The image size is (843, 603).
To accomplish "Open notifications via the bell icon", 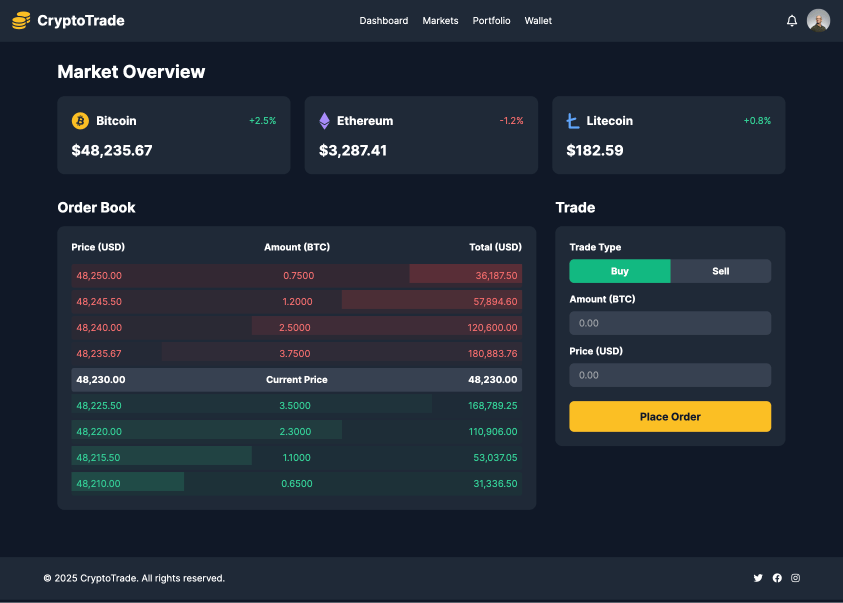I will pyautogui.click(x=792, y=21).
